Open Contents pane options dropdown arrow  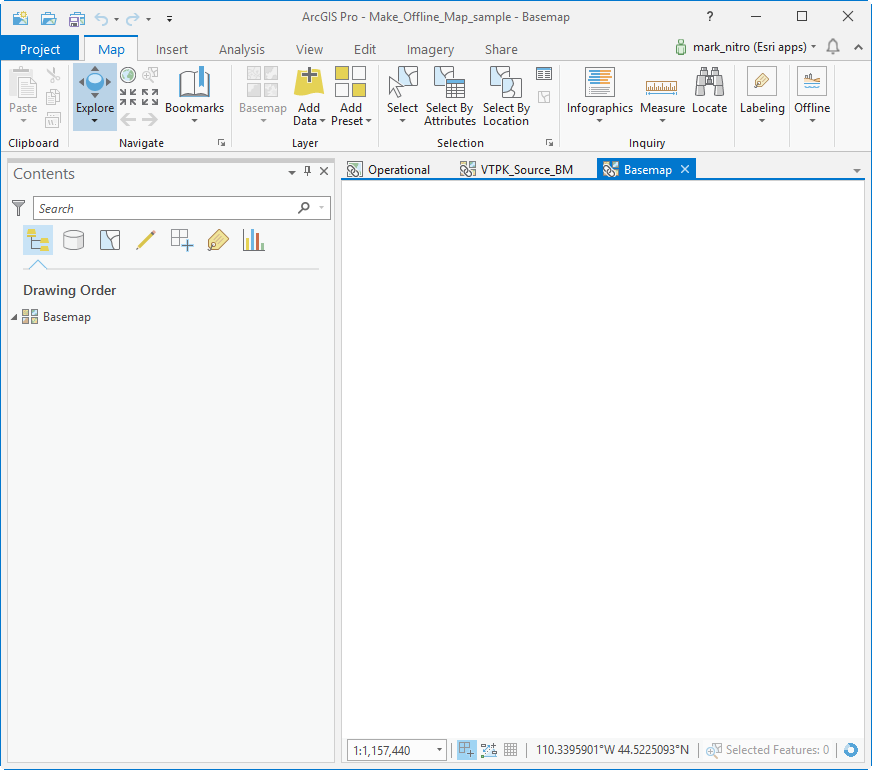coord(291,172)
